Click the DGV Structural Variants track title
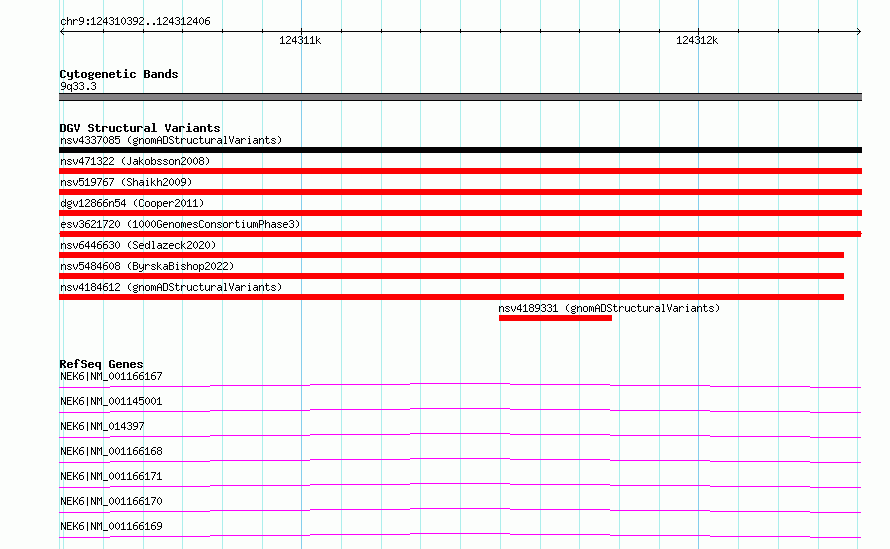 (x=140, y=128)
